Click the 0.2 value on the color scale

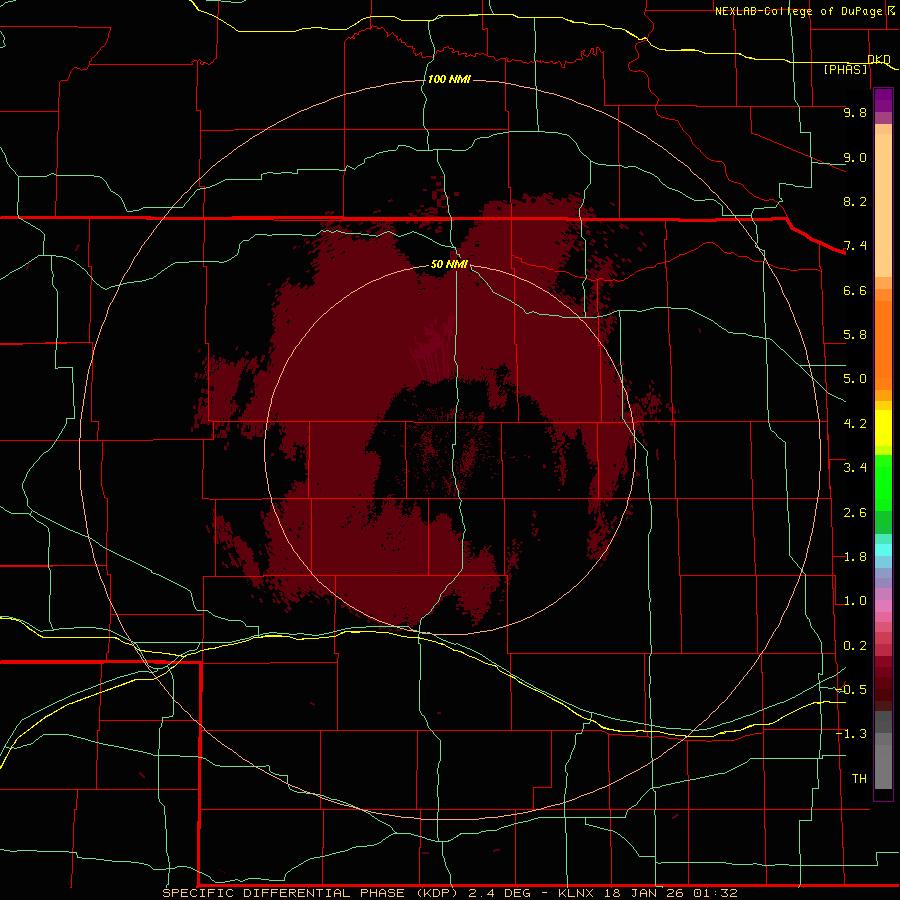point(855,646)
